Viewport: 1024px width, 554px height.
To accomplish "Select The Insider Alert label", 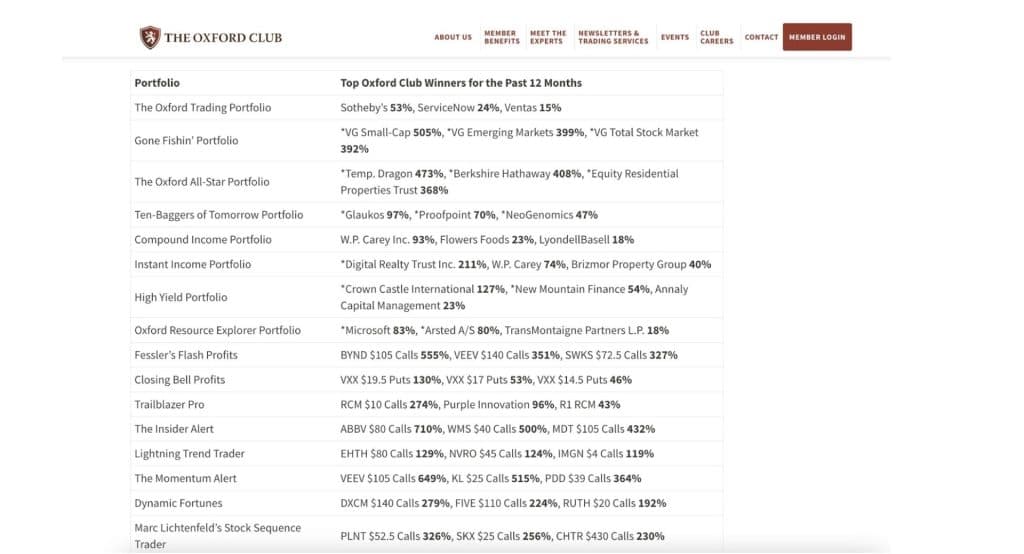I will (x=174, y=429).
